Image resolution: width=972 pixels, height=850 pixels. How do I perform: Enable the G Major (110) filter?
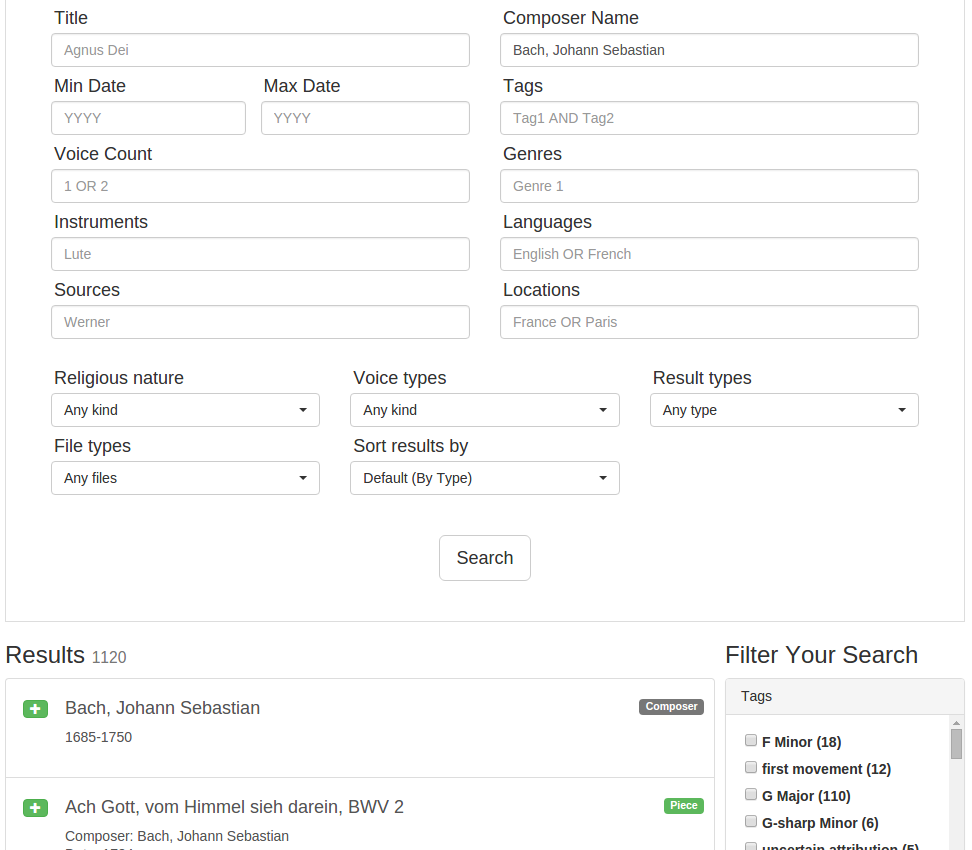click(751, 794)
